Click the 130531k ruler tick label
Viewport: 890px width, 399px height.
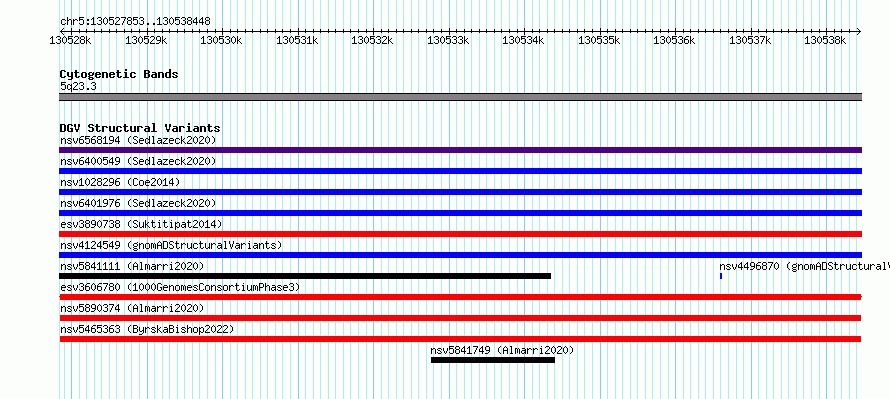(x=297, y=40)
